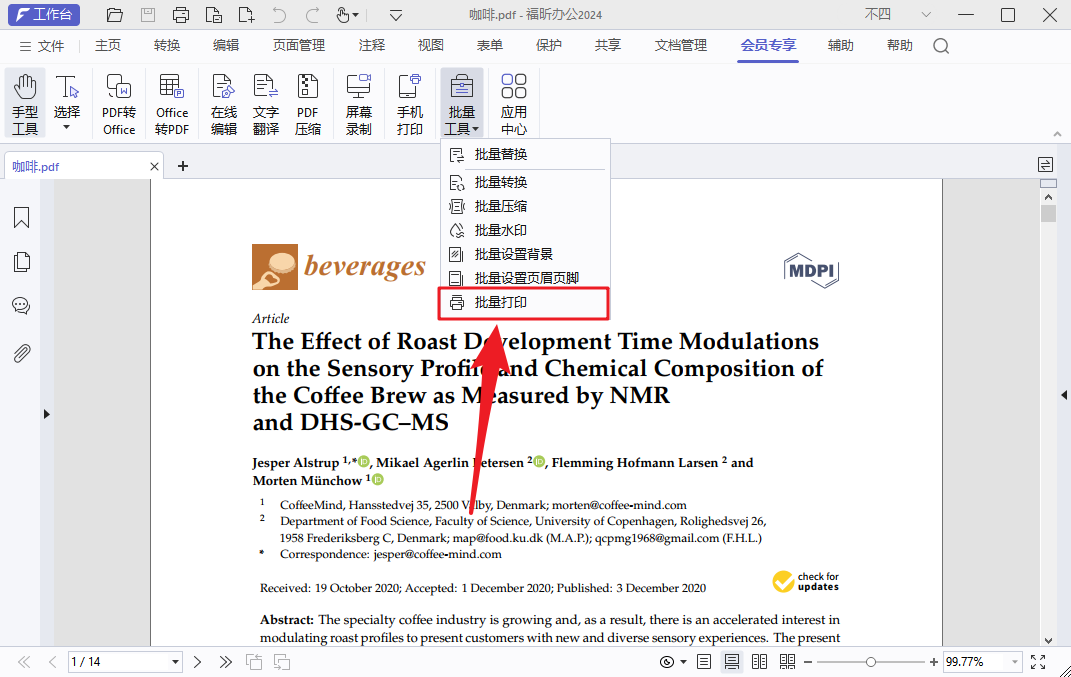The image size is (1071, 677).
Task: Click the print icon in title bar
Action: (x=180, y=15)
